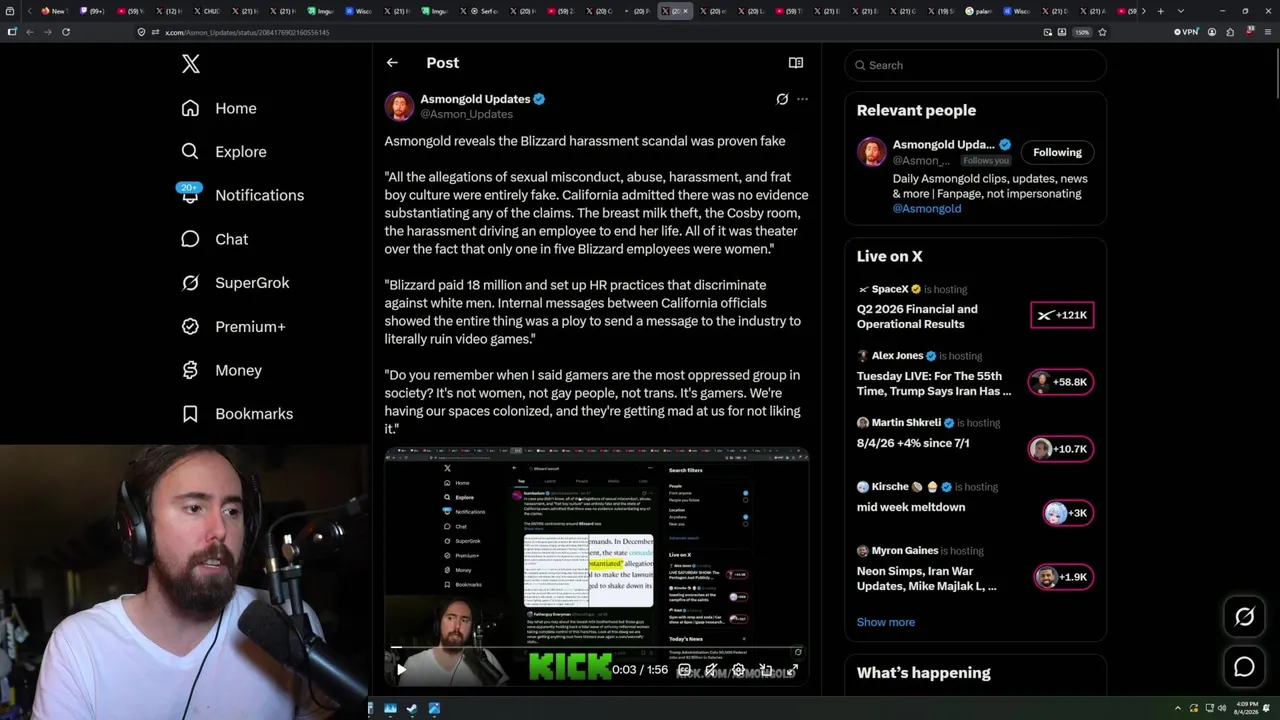The height and width of the screenshot is (720, 1280).
Task: Click the Explore magnifier icon
Action: [x=190, y=152]
